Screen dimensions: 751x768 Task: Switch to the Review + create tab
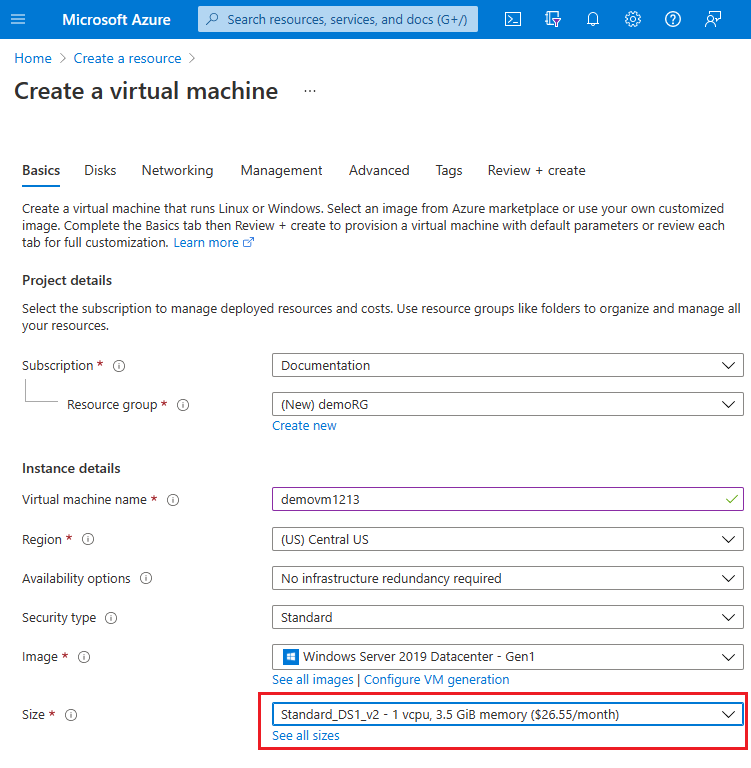pos(536,170)
